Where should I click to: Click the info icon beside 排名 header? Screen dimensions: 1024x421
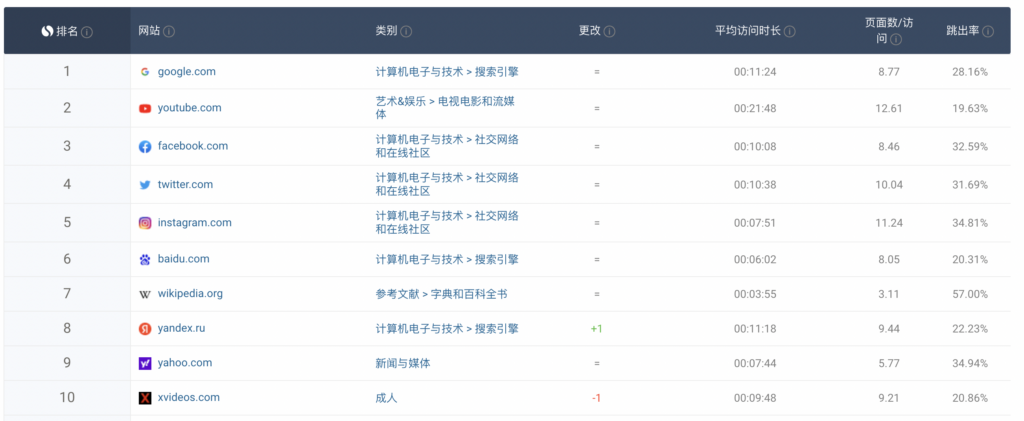coord(87,32)
